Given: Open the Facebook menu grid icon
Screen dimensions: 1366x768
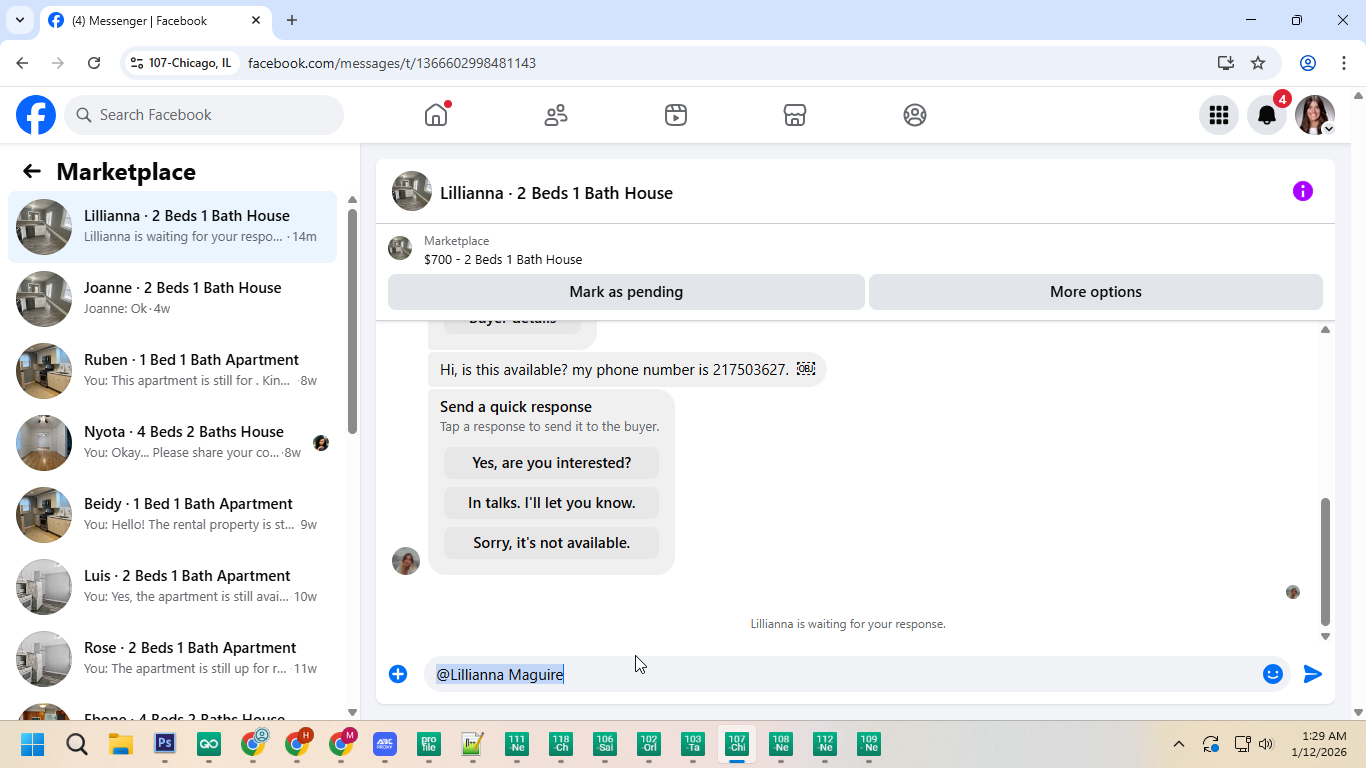Looking at the screenshot, I should click(x=1218, y=115).
